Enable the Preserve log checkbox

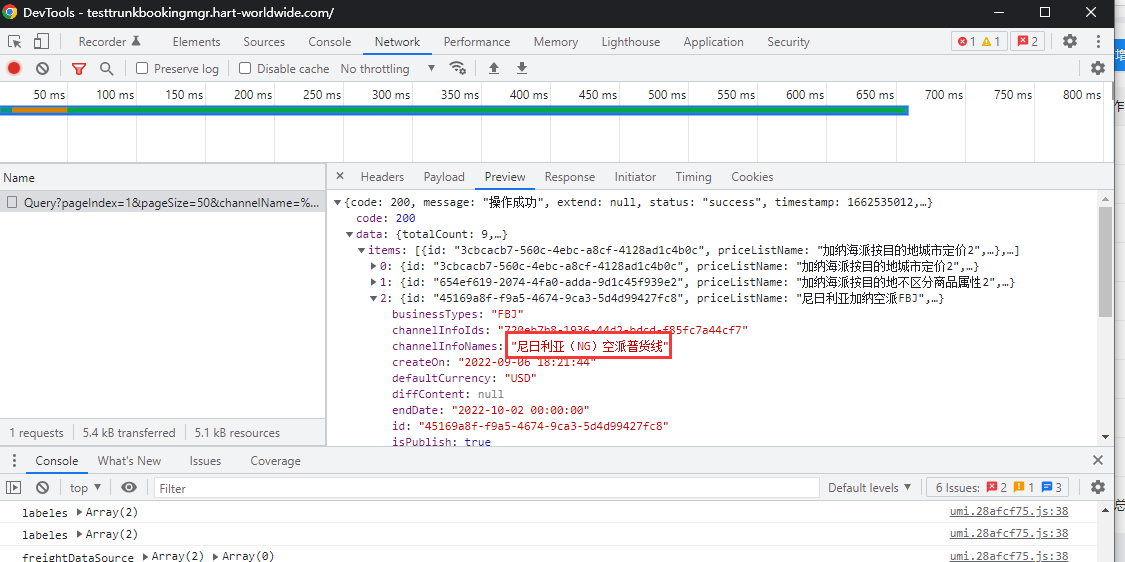click(x=142, y=68)
